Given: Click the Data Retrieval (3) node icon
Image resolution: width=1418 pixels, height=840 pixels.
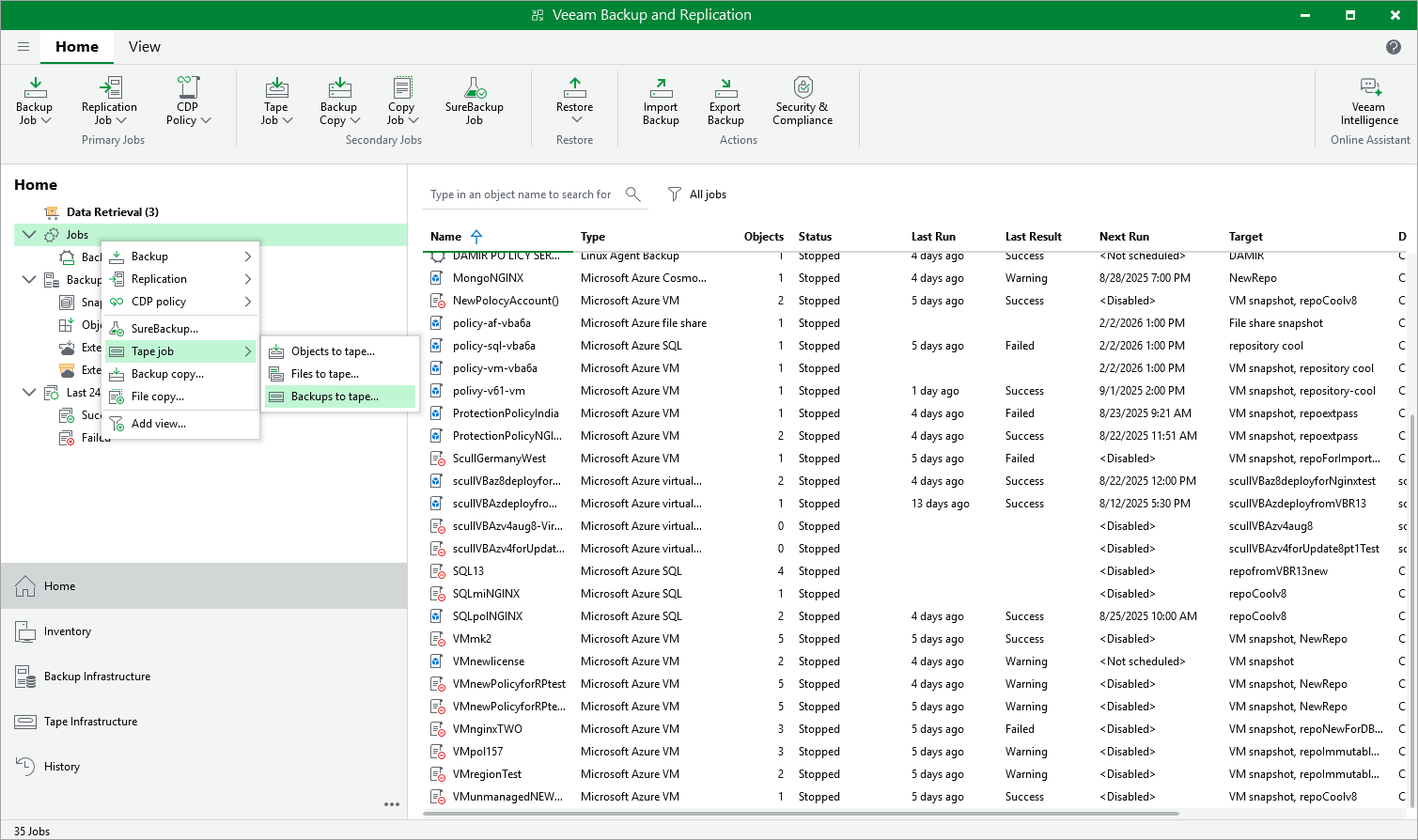Looking at the screenshot, I should [x=53, y=212].
